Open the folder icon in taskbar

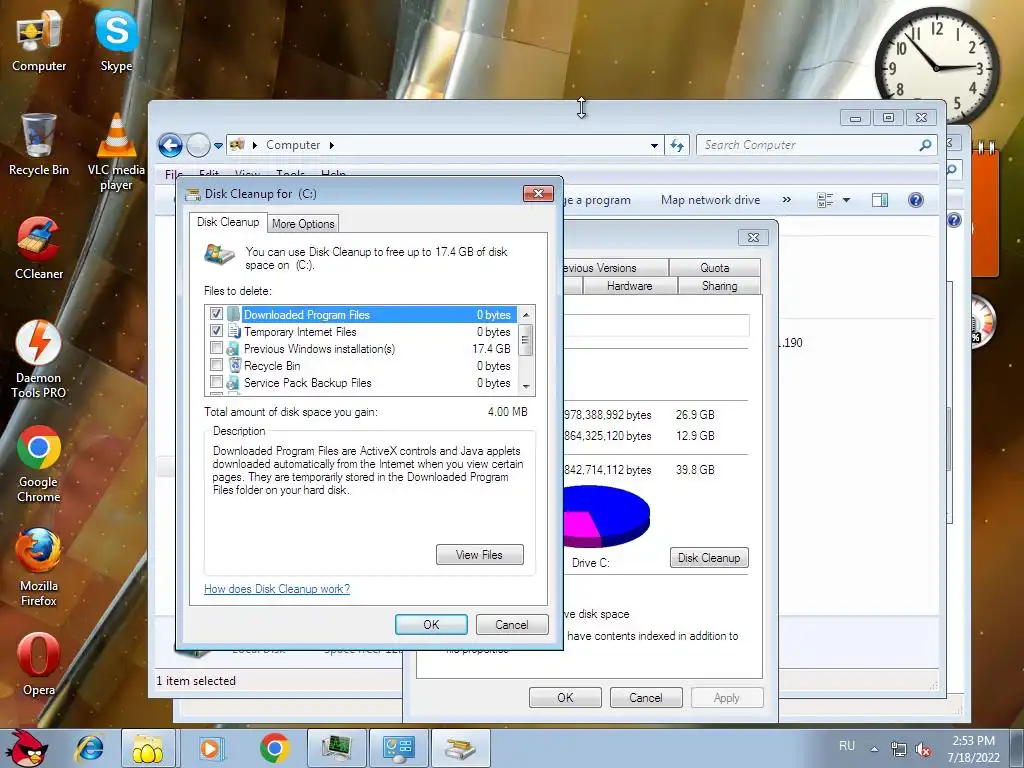(x=148, y=748)
